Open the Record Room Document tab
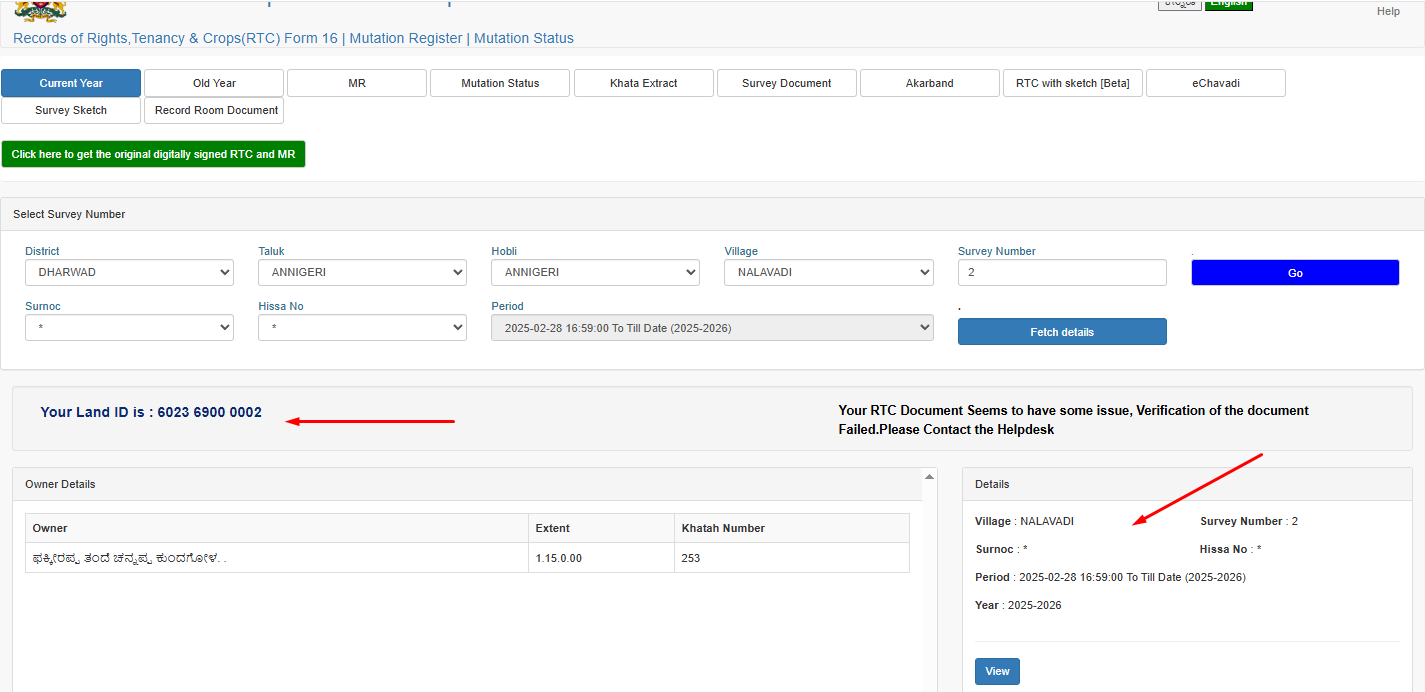Screen dimensions: 1425x692 click(214, 110)
